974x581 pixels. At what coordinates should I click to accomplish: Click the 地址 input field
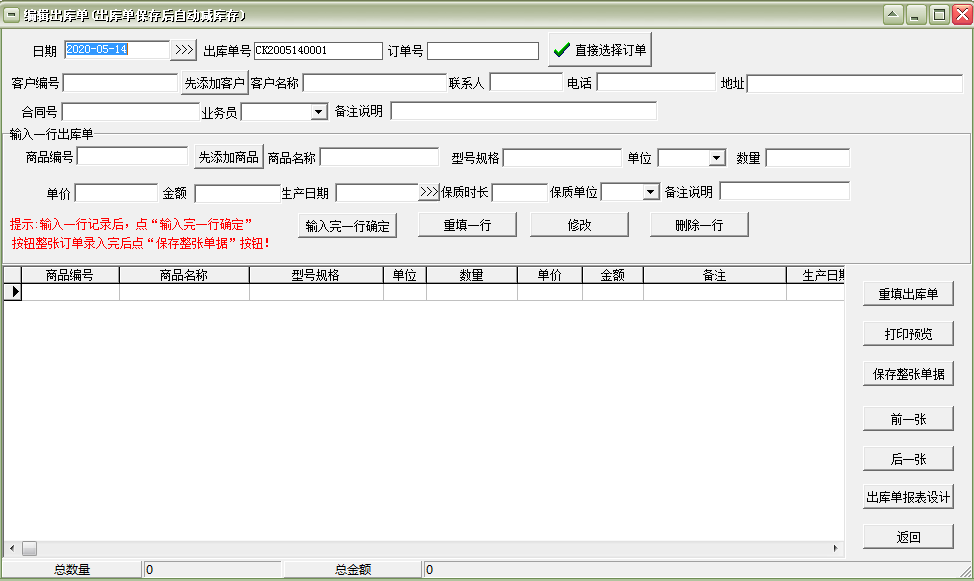(x=855, y=83)
